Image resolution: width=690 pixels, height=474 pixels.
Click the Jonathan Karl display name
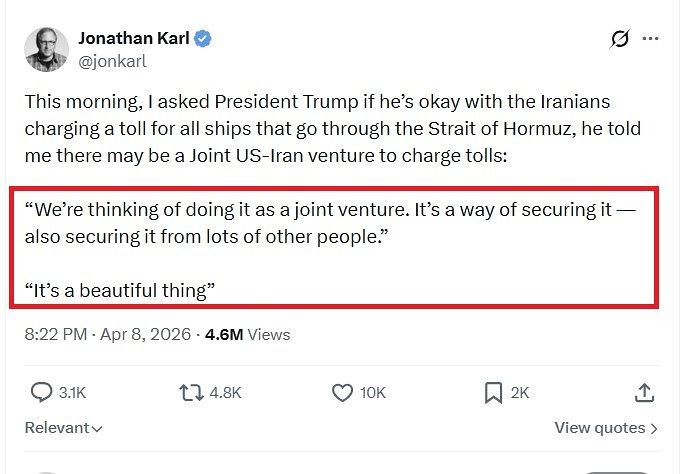tap(134, 40)
